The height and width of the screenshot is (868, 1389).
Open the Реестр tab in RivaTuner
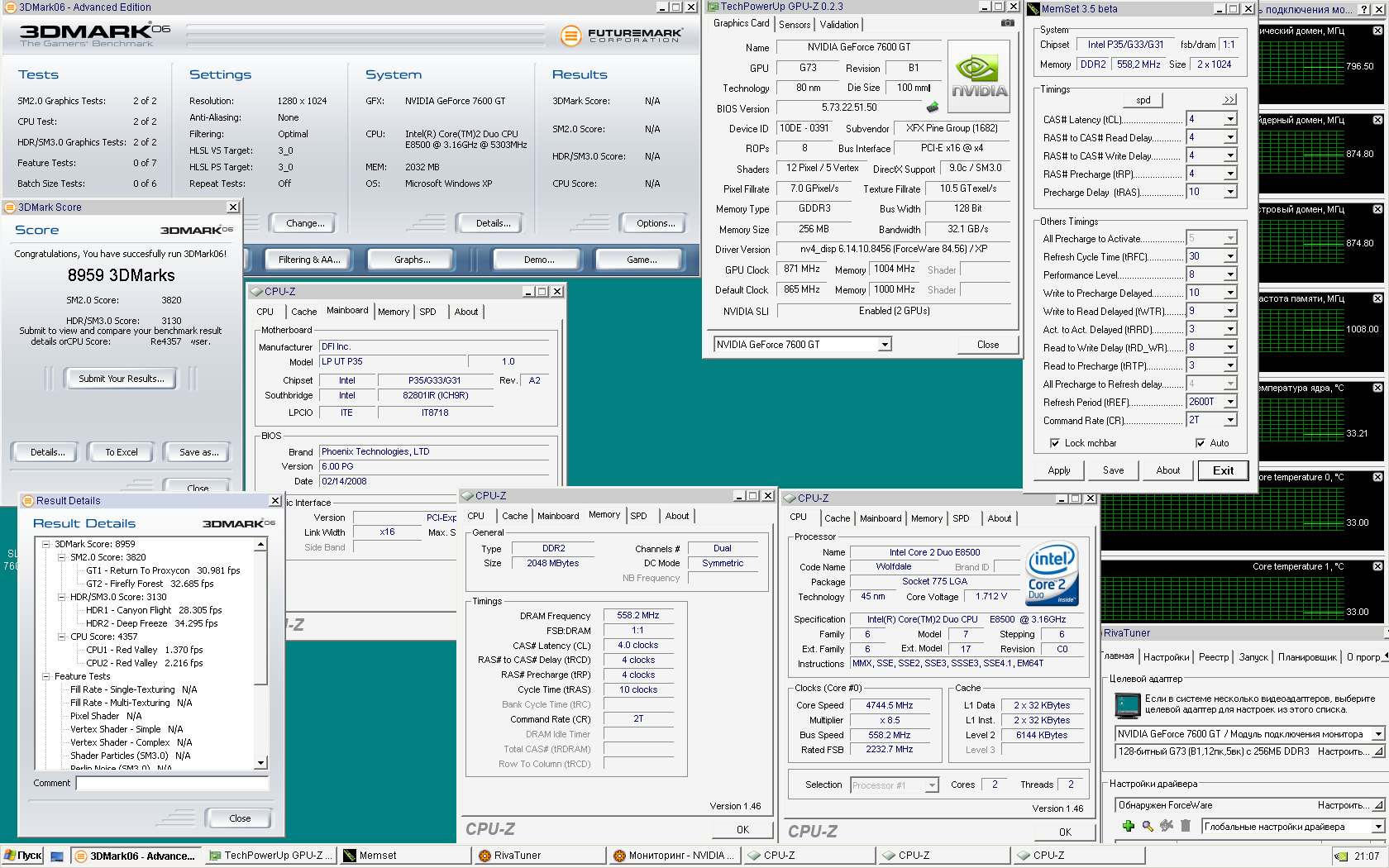1214,657
